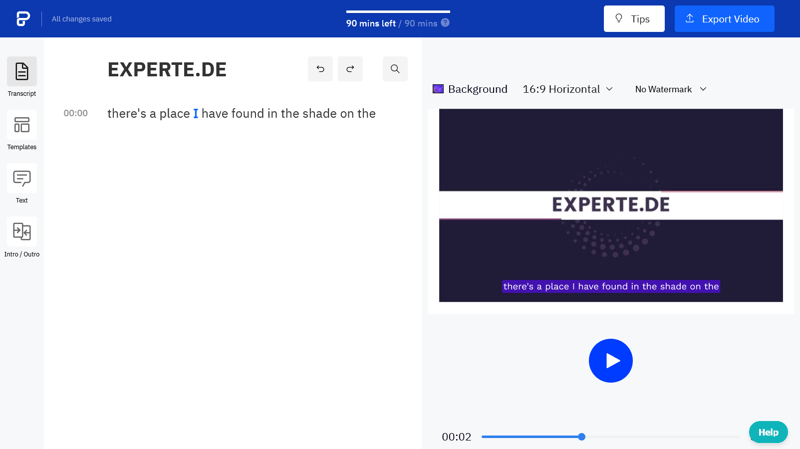Click the All changes saved status
Image resolution: width=800 pixels, height=449 pixels.
coord(82,19)
